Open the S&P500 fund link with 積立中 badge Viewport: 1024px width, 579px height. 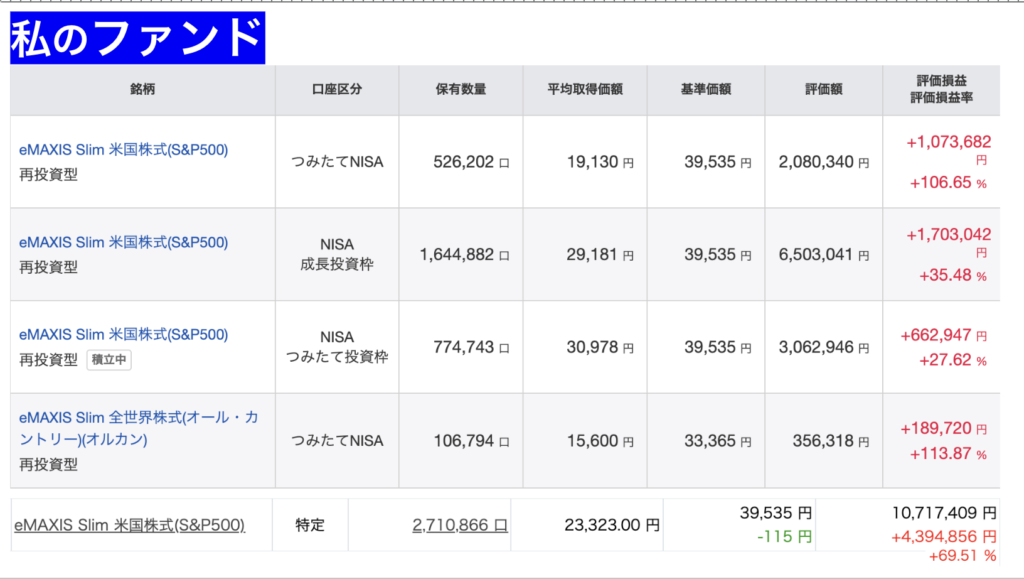(123, 334)
